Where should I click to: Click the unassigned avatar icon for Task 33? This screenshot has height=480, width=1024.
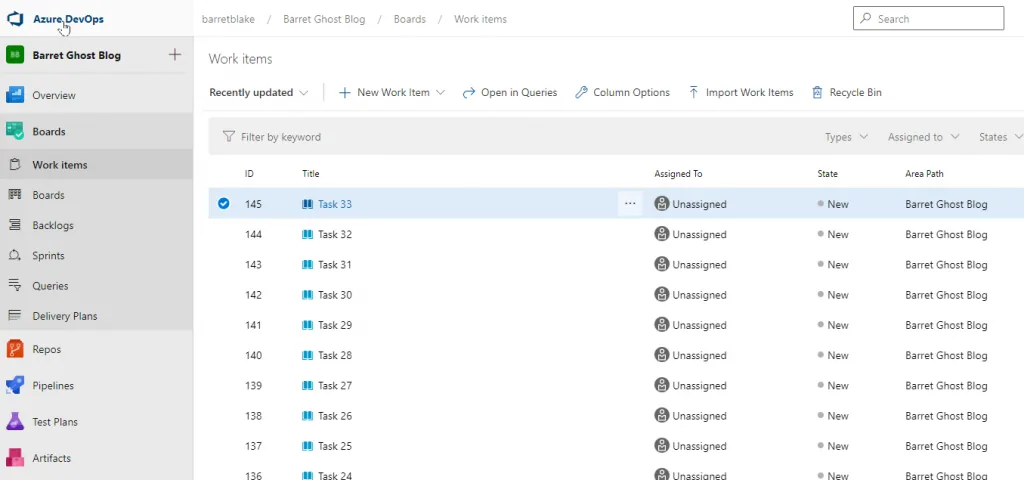click(662, 204)
